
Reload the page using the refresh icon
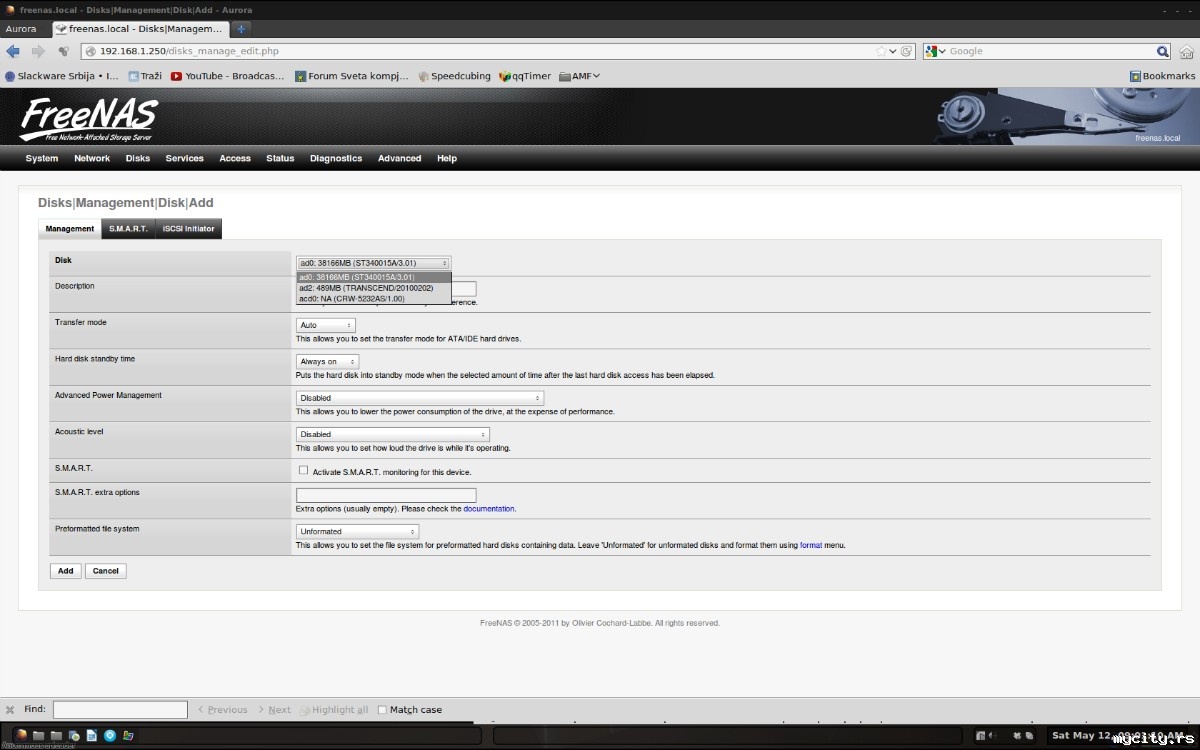[906, 51]
